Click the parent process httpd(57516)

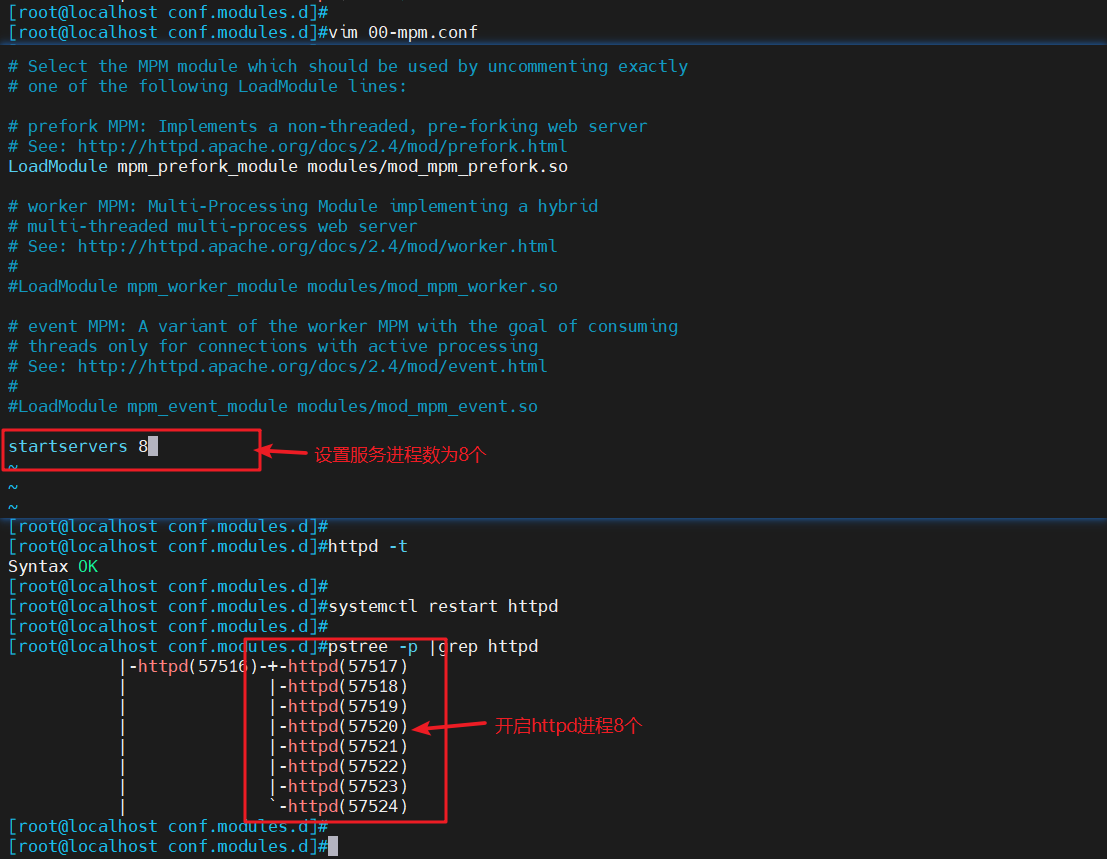[198, 666]
